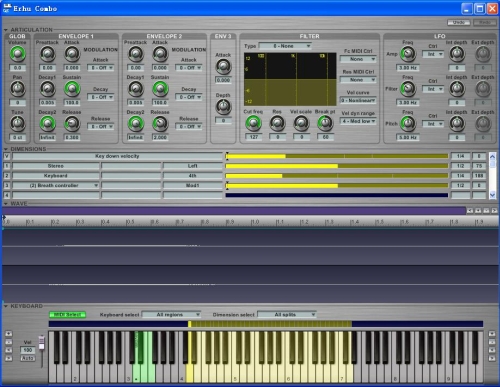Open the Breath controller dimension dropdown
The image size is (500, 387).
(x=56, y=185)
